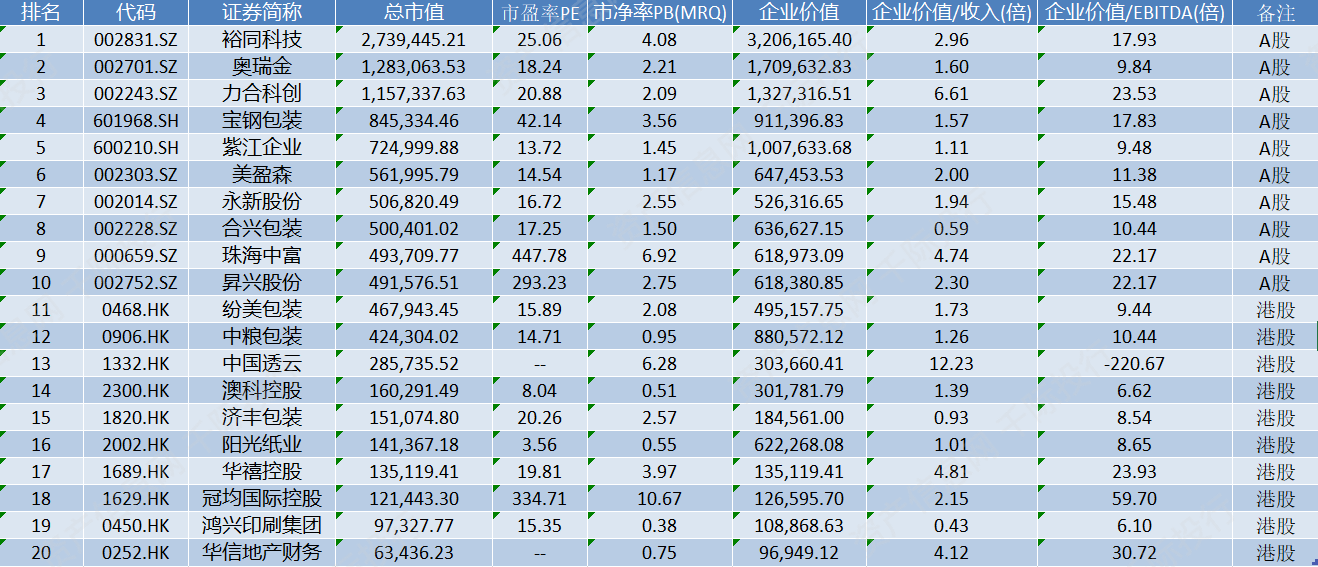Select the 合兴包装 cell
Viewport: 1318px width, 567px height.
tap(261, 229)
